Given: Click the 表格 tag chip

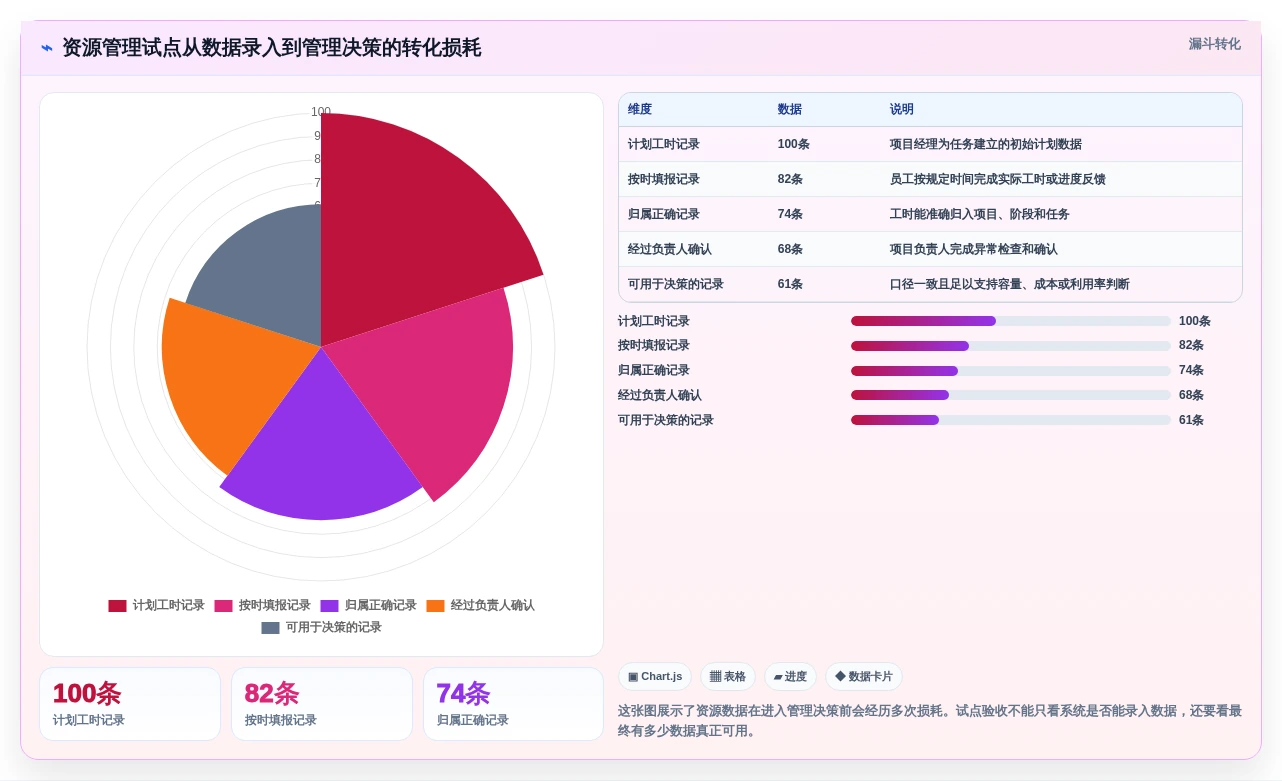Looking at the screenshot, I should coord(728,677).
